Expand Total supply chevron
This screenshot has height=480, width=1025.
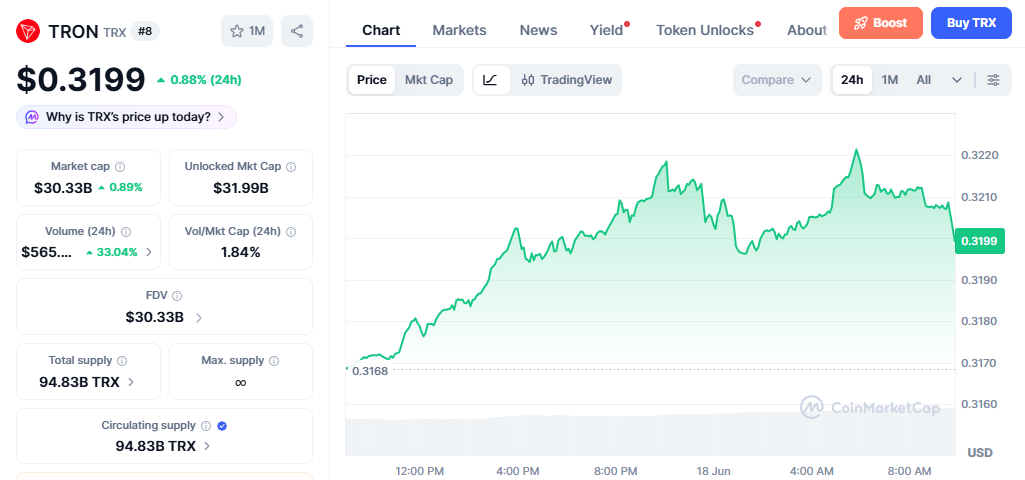point(131,382)
